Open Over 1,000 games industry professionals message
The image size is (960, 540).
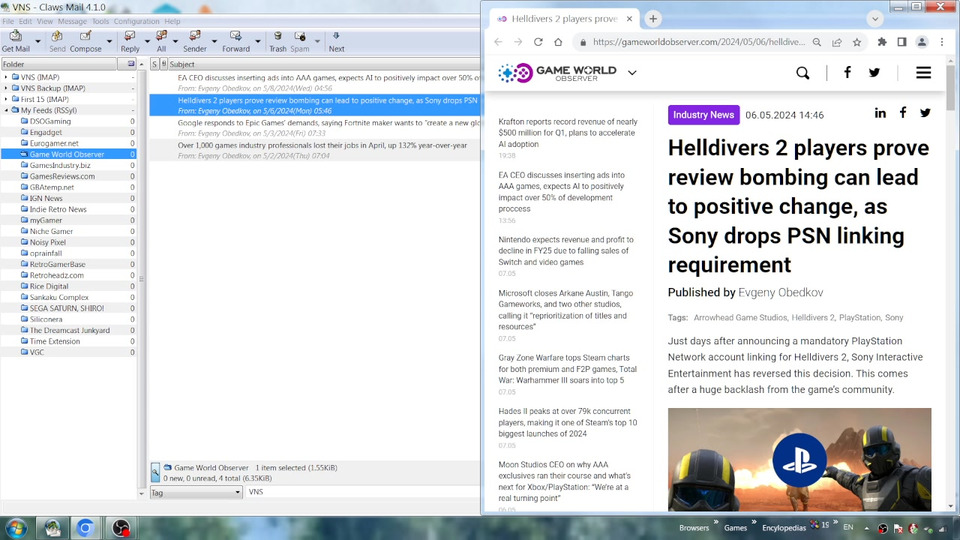[x=315, y=150]
